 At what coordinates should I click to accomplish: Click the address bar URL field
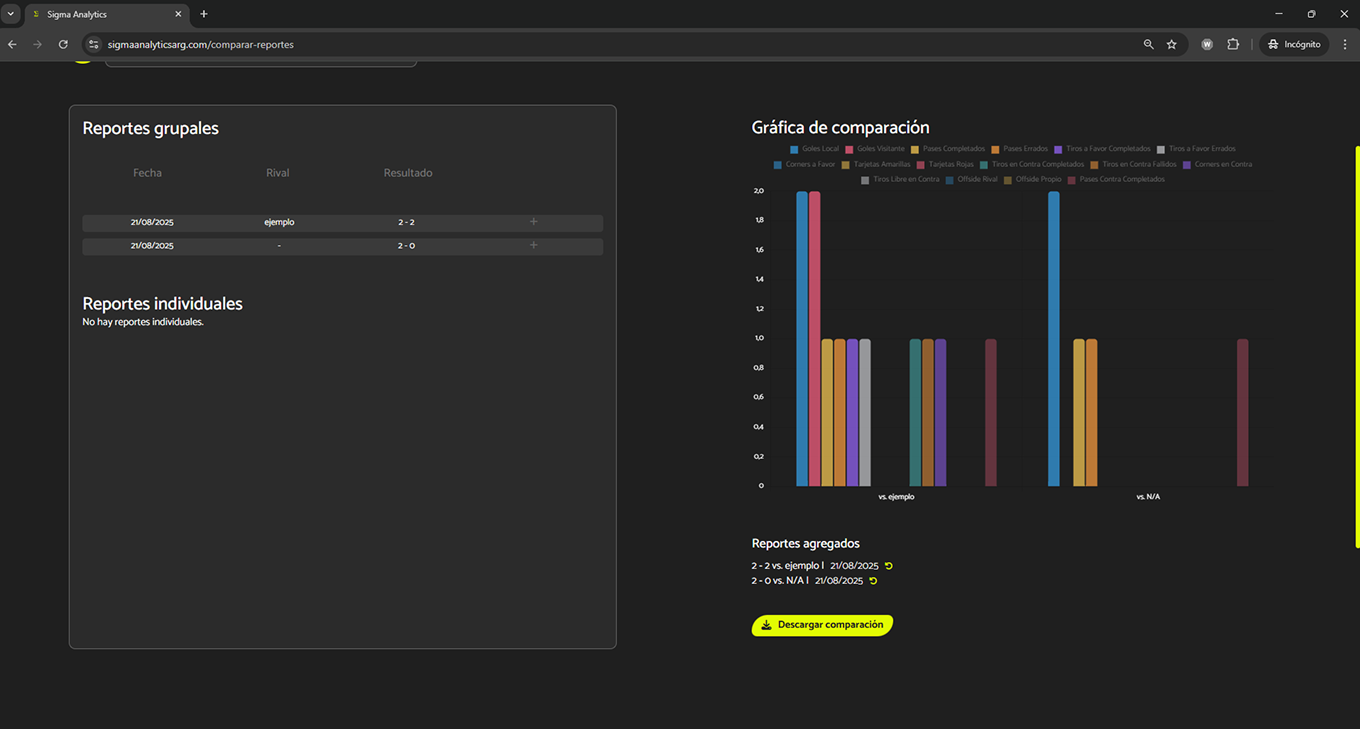coord(600,44)
